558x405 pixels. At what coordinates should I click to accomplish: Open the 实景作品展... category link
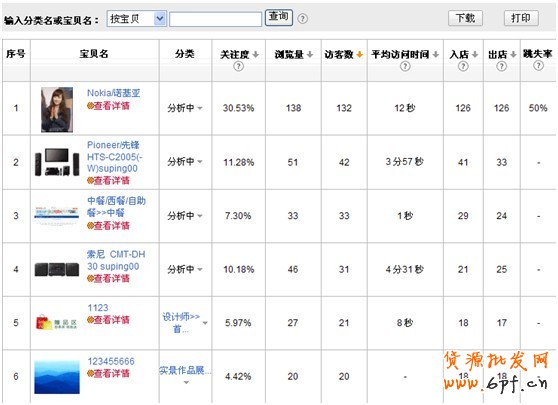point(185,370)
